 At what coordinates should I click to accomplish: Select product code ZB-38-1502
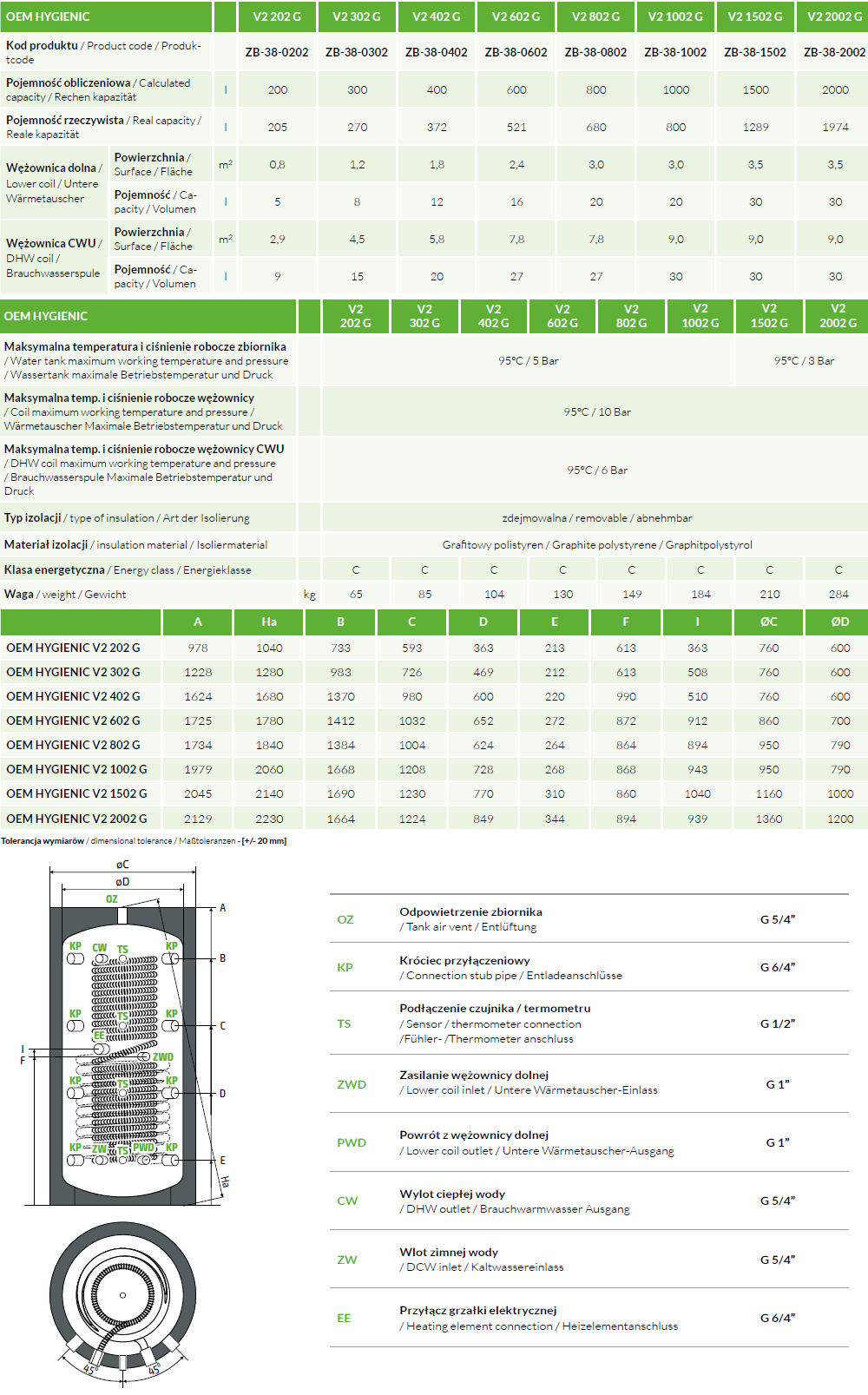[x=755, y=52]
